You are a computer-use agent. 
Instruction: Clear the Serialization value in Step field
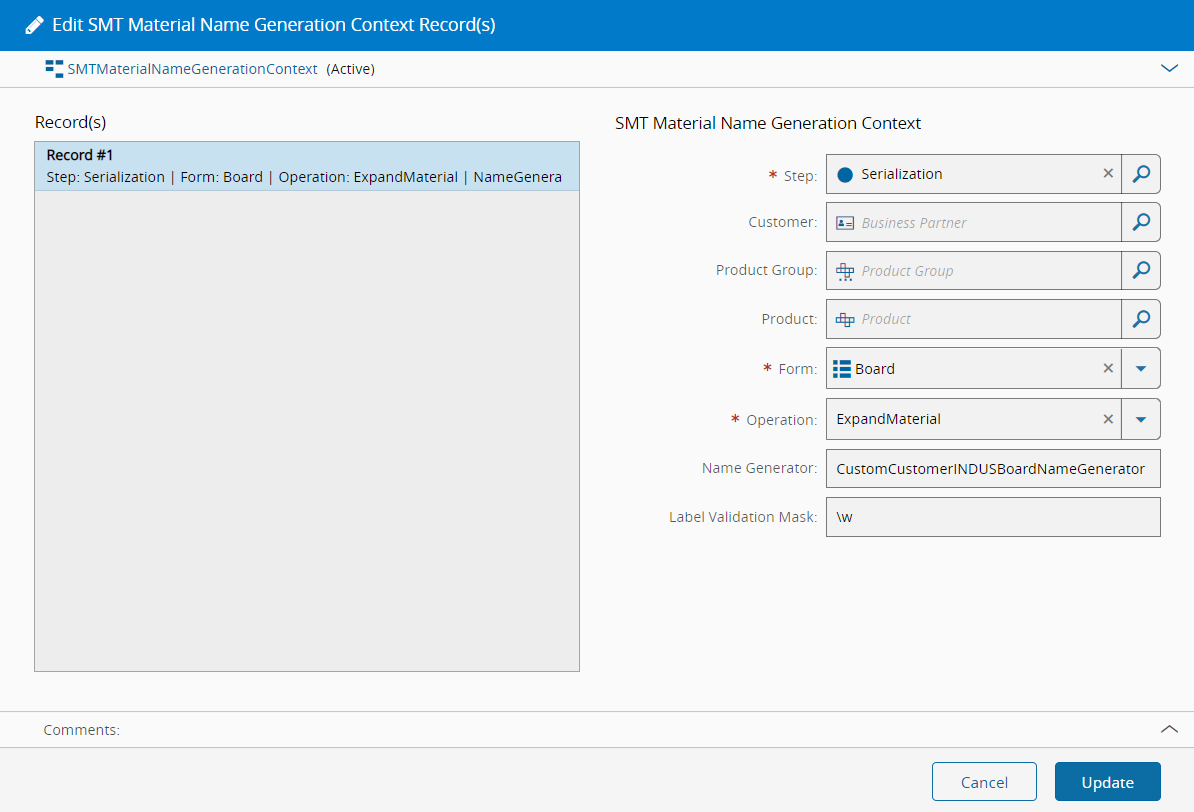[1108, 174]
